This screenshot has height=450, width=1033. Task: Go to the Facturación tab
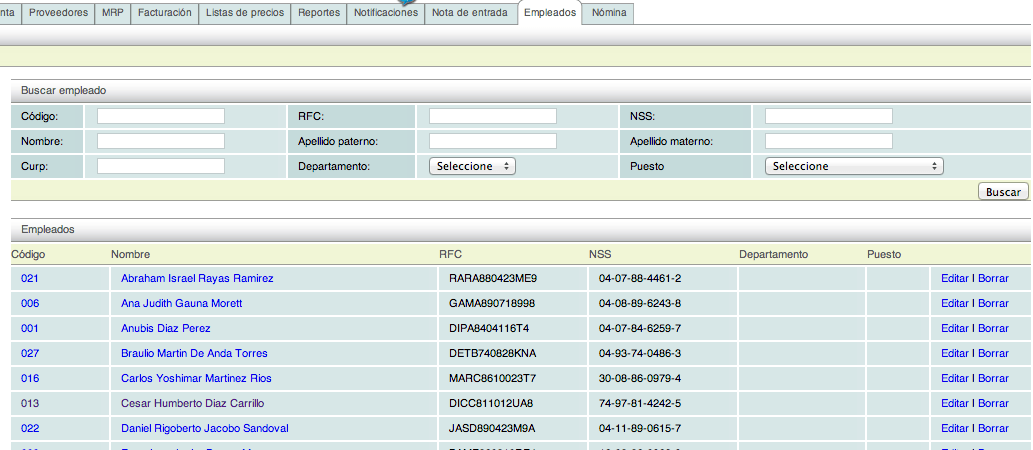(164, 13)
